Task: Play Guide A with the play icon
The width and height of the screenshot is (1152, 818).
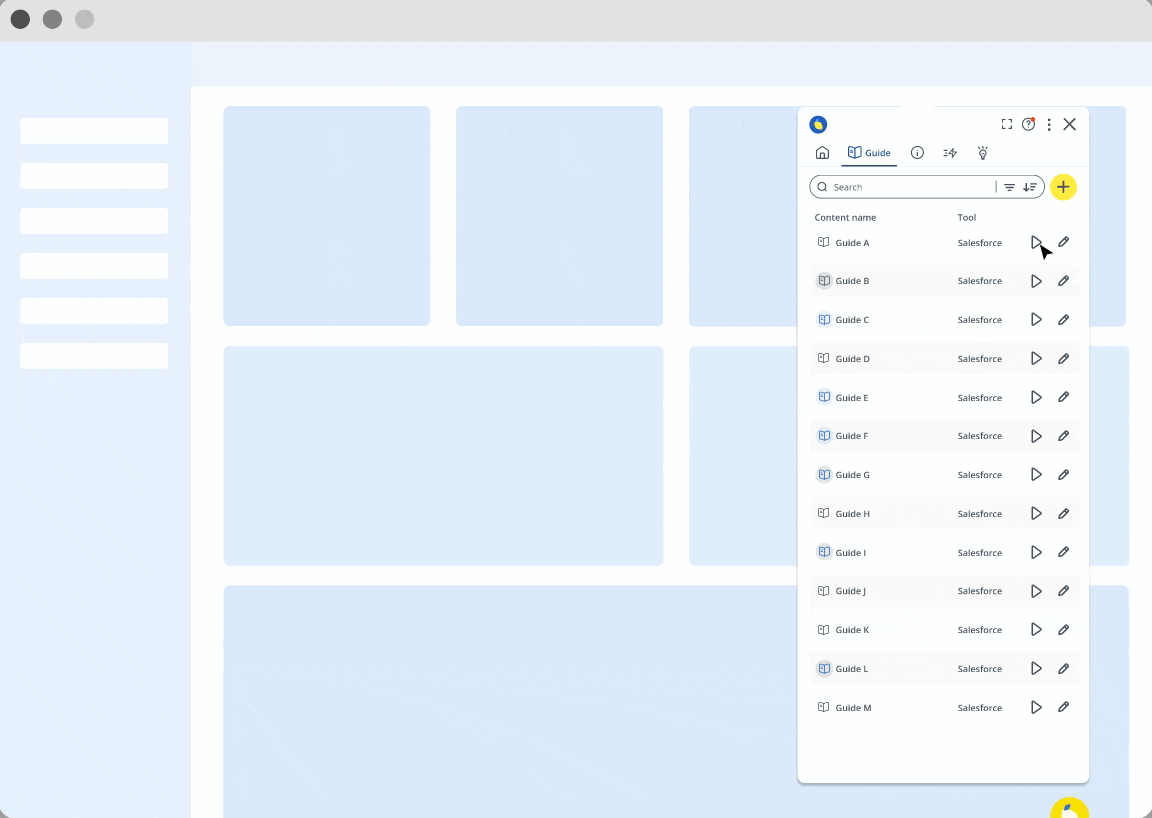Action: click(x=1036, y=243)
